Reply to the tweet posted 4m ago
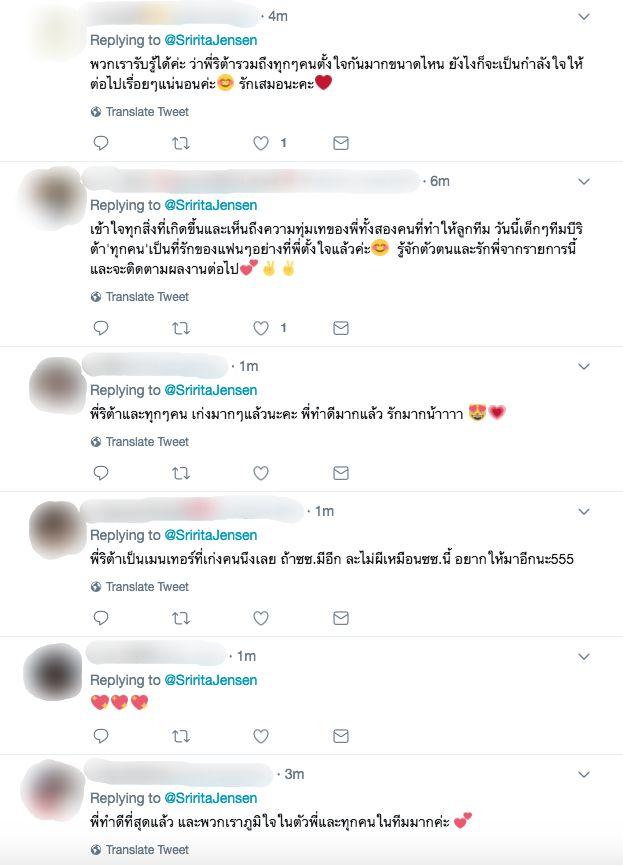Viewport: 623px width, 865px height. pos(101,143)
